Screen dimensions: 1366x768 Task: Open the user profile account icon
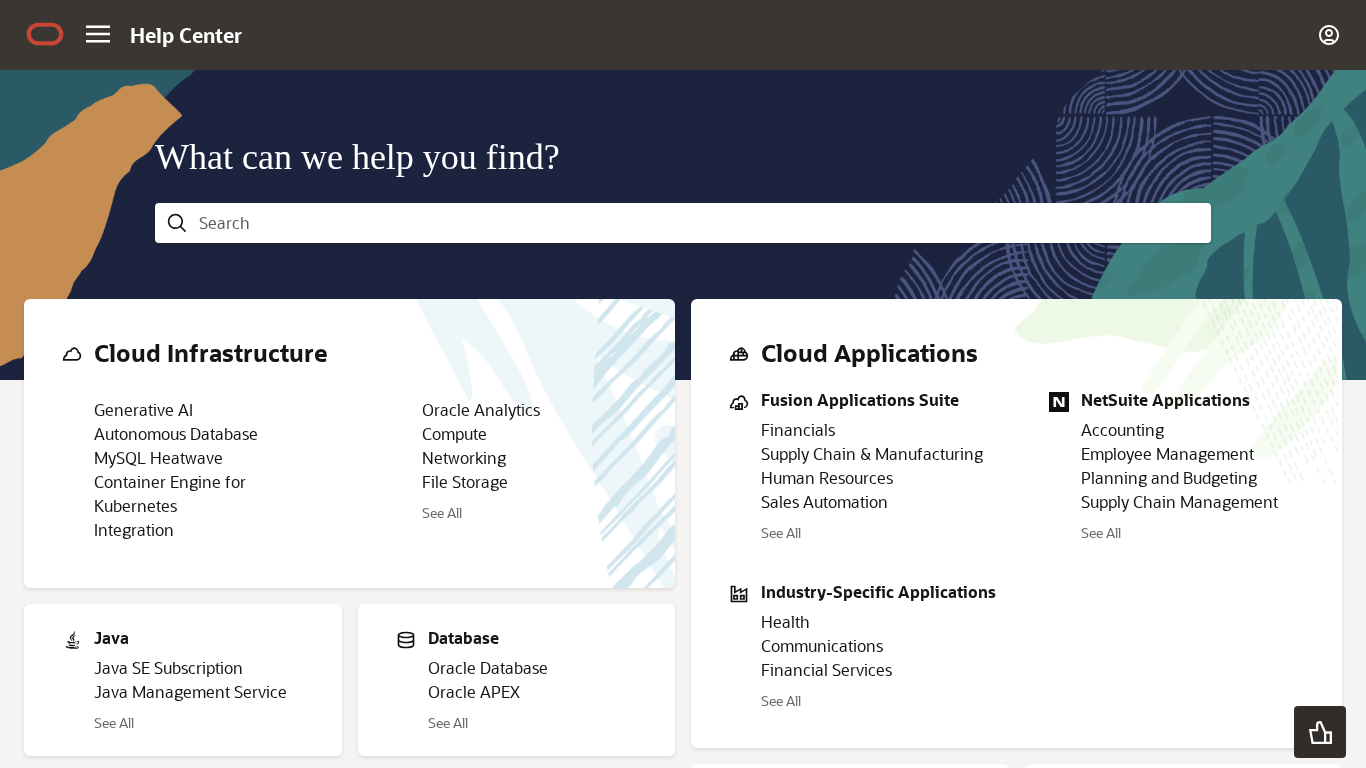1329,35
